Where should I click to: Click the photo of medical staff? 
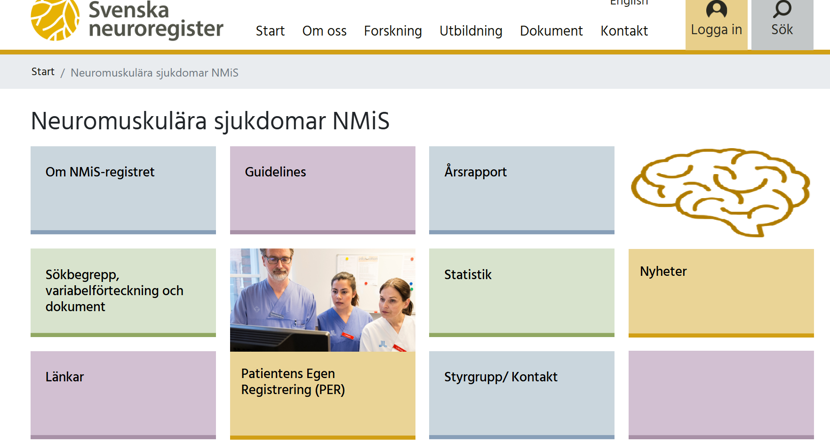[x=322, y=299]
